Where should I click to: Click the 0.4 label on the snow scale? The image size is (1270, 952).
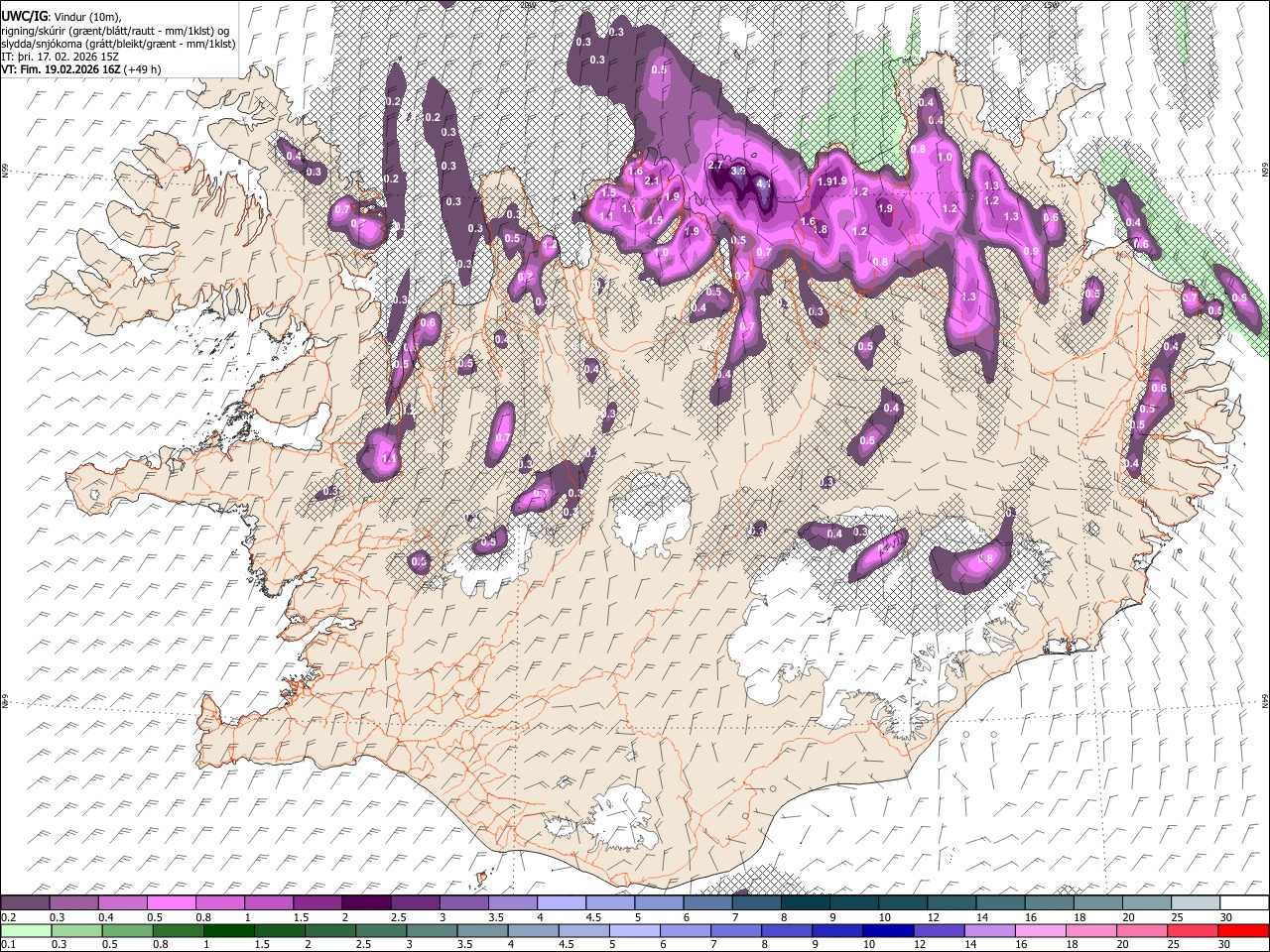(x=106, y=917)
